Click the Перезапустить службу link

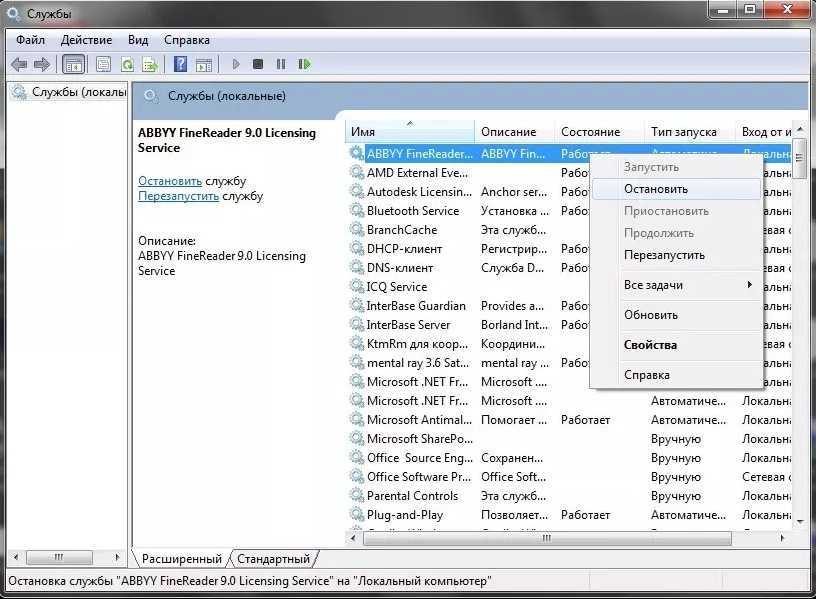click(178, 196)
